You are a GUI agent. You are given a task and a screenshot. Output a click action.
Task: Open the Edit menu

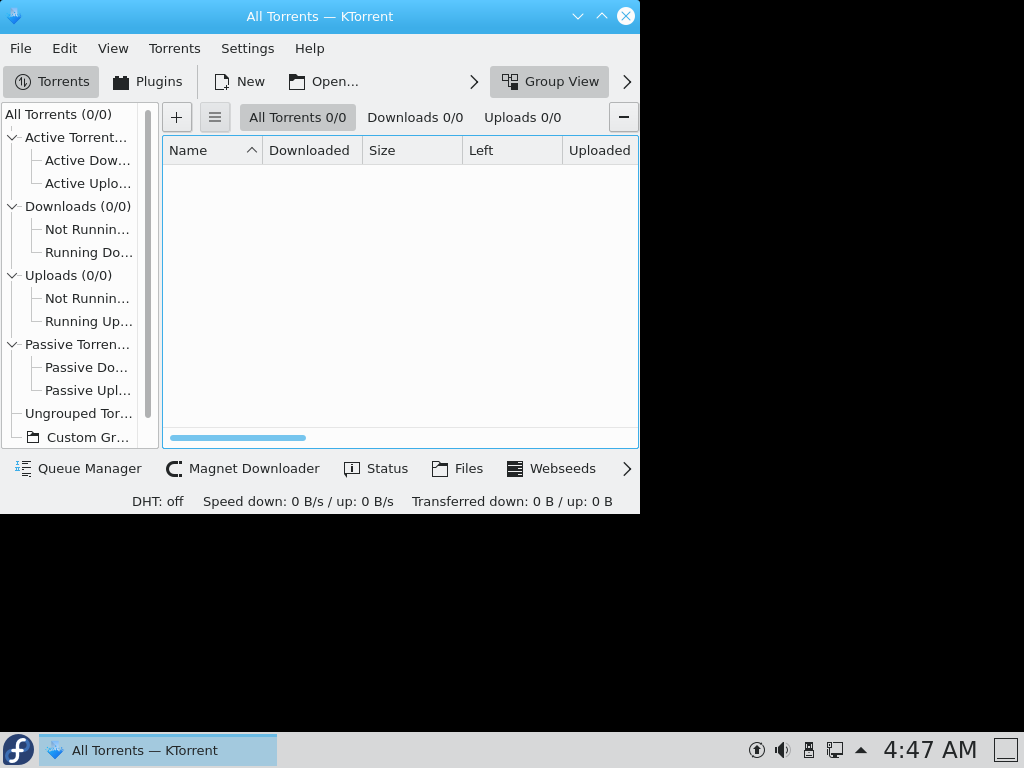pos(64,49)
